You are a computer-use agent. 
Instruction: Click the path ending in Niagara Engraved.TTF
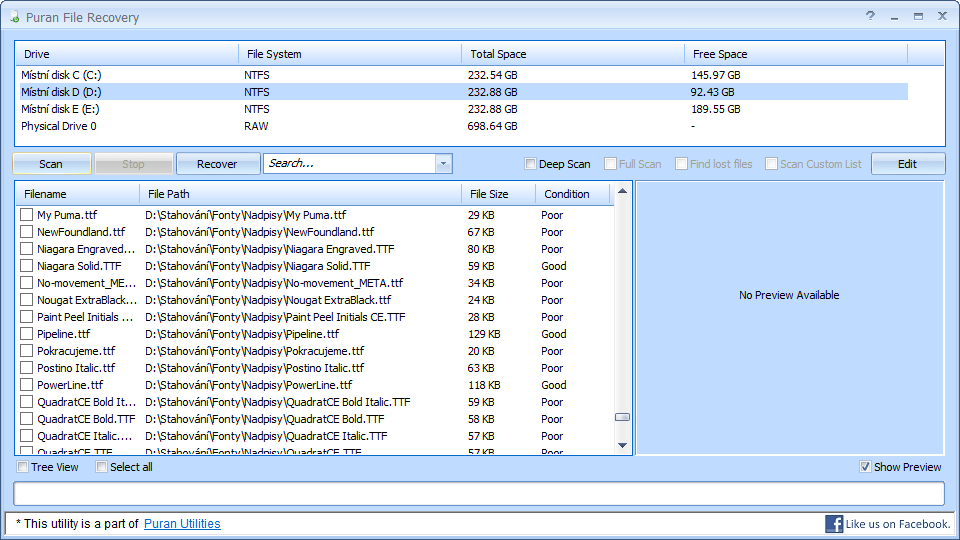tap(269, 249)
